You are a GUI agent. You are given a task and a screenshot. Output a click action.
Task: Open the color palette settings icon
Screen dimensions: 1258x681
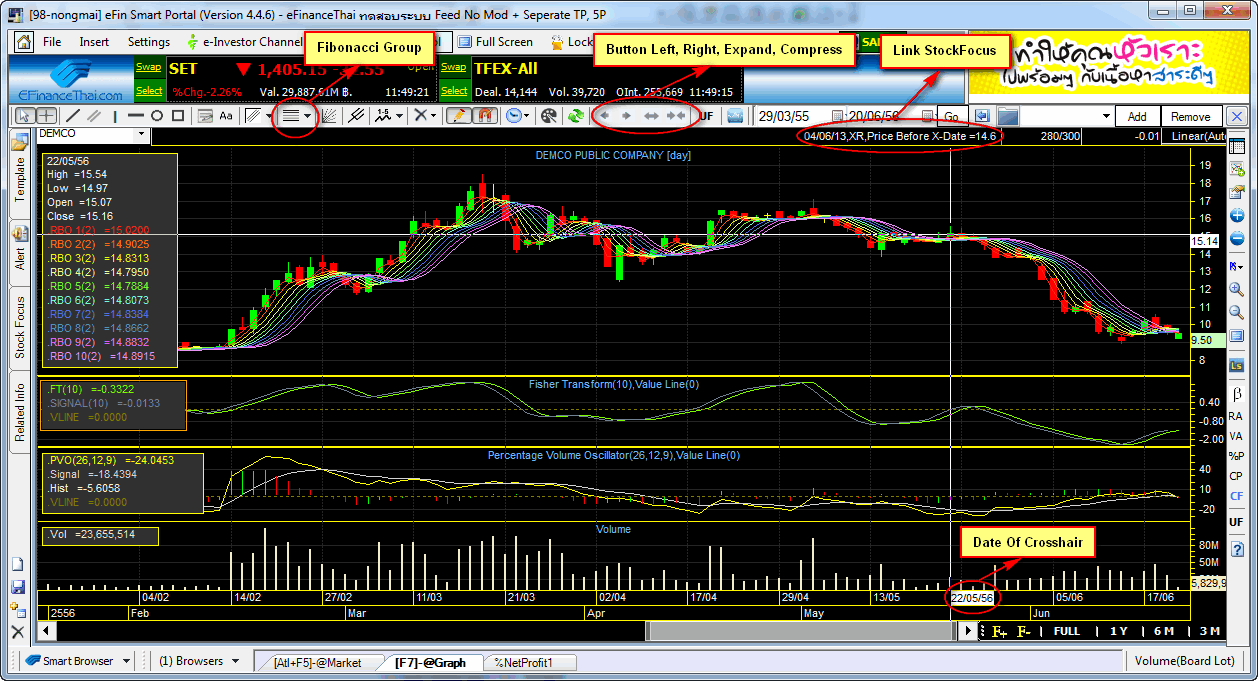tap(548, 116)
